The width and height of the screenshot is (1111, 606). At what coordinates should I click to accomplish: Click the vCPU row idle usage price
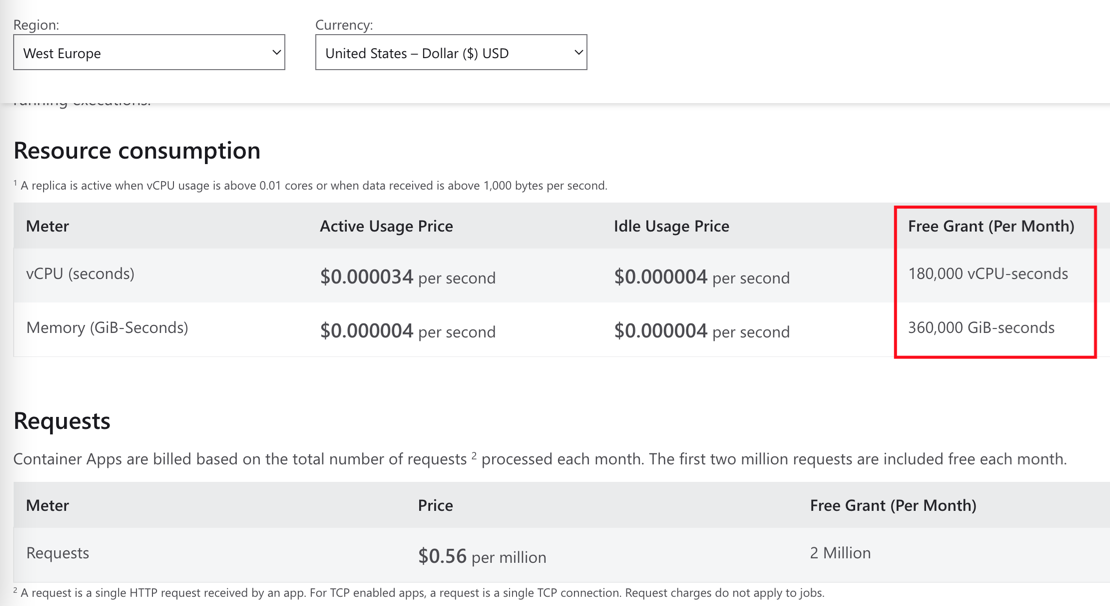click(701, 276)
